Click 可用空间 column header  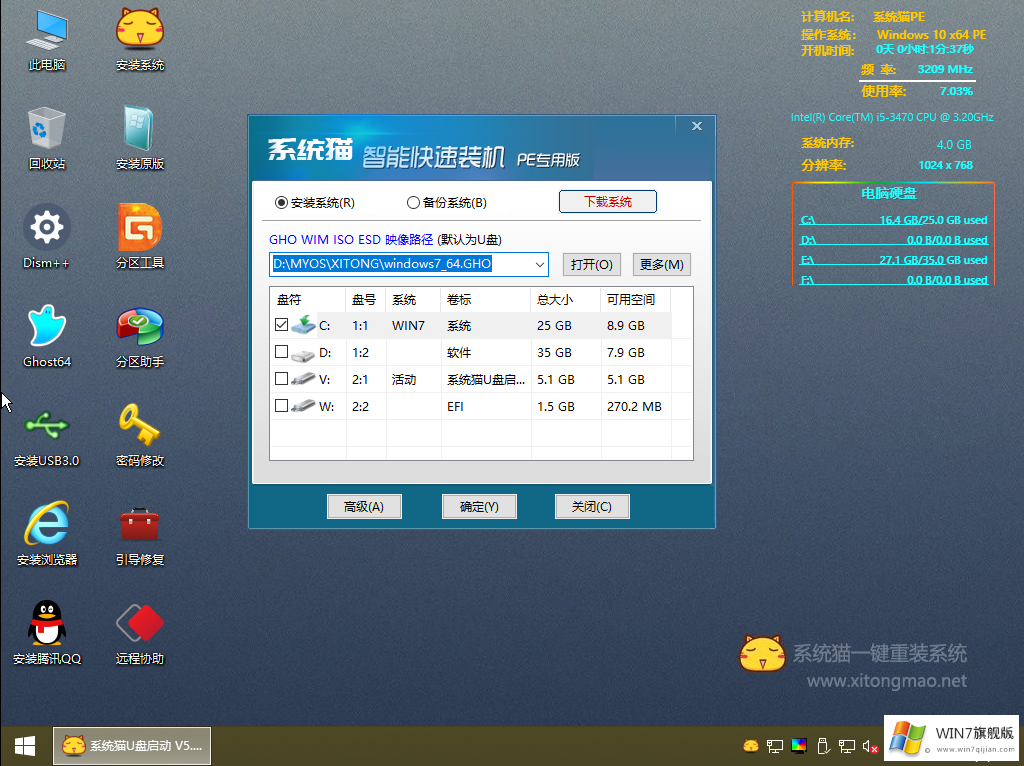coord(635,300)
